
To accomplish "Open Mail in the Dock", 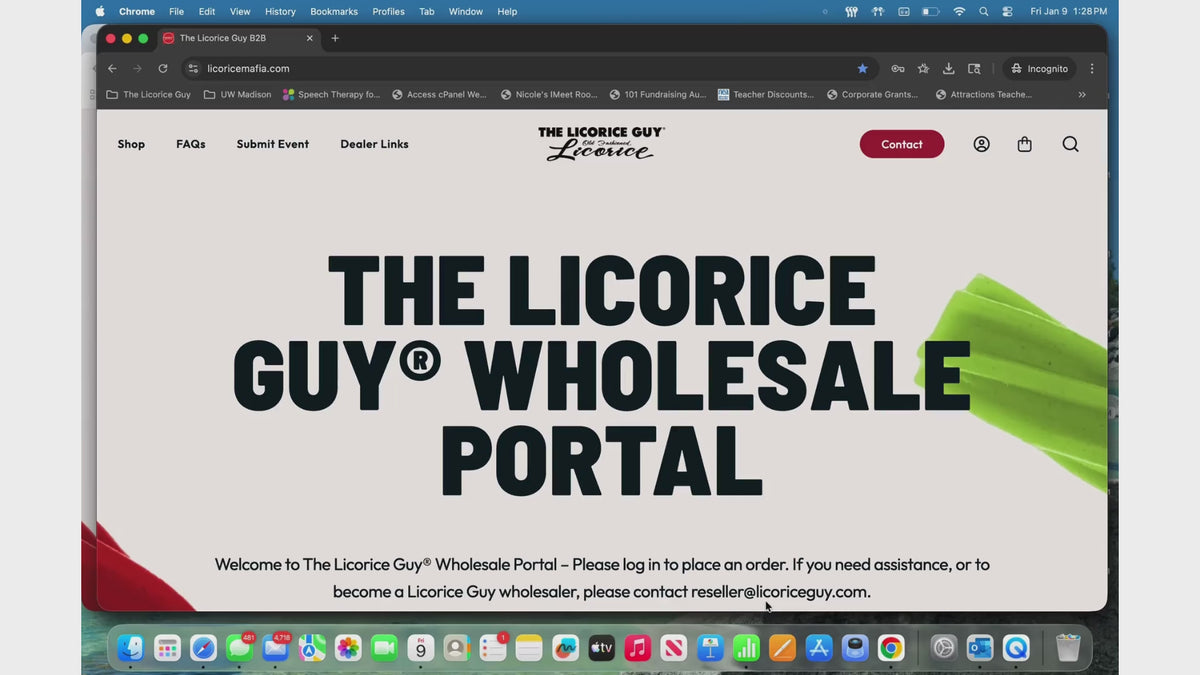I will coord(275,648).
